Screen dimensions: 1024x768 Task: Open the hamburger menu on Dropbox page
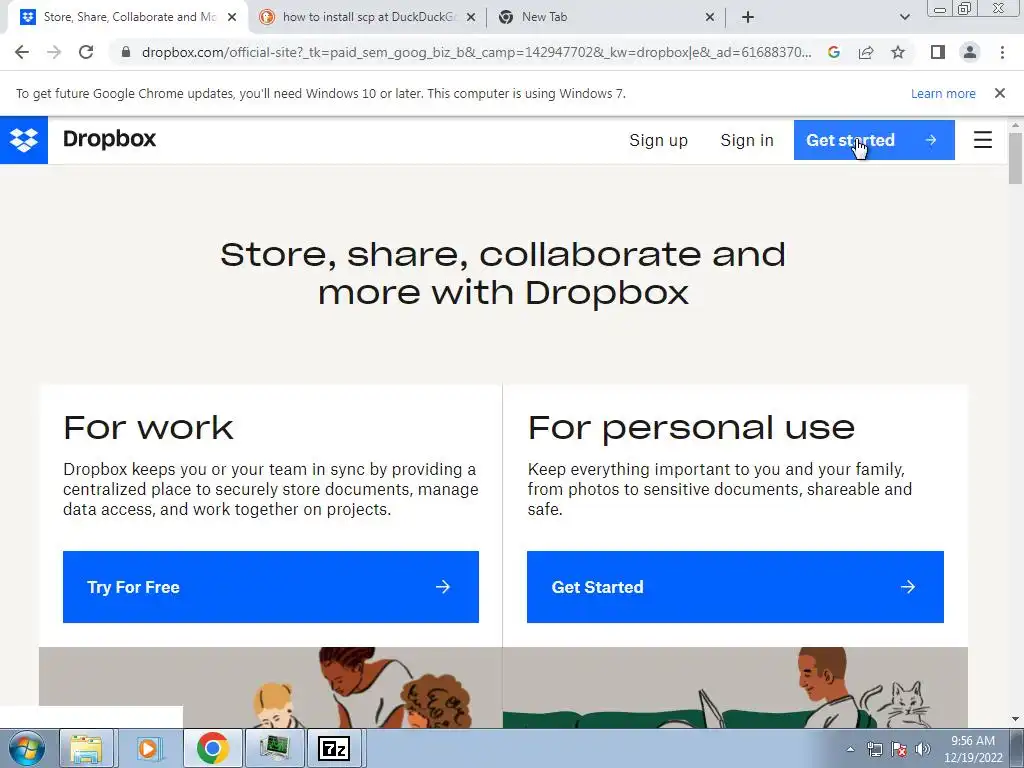click(982, 140)
